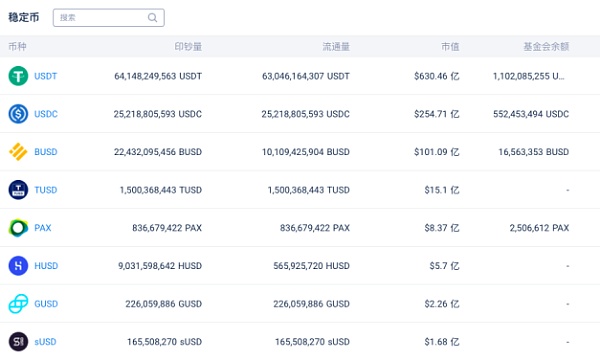Open the BUSD coin link
Viewport: 600px width, 360px height.
tap(46, 152)
